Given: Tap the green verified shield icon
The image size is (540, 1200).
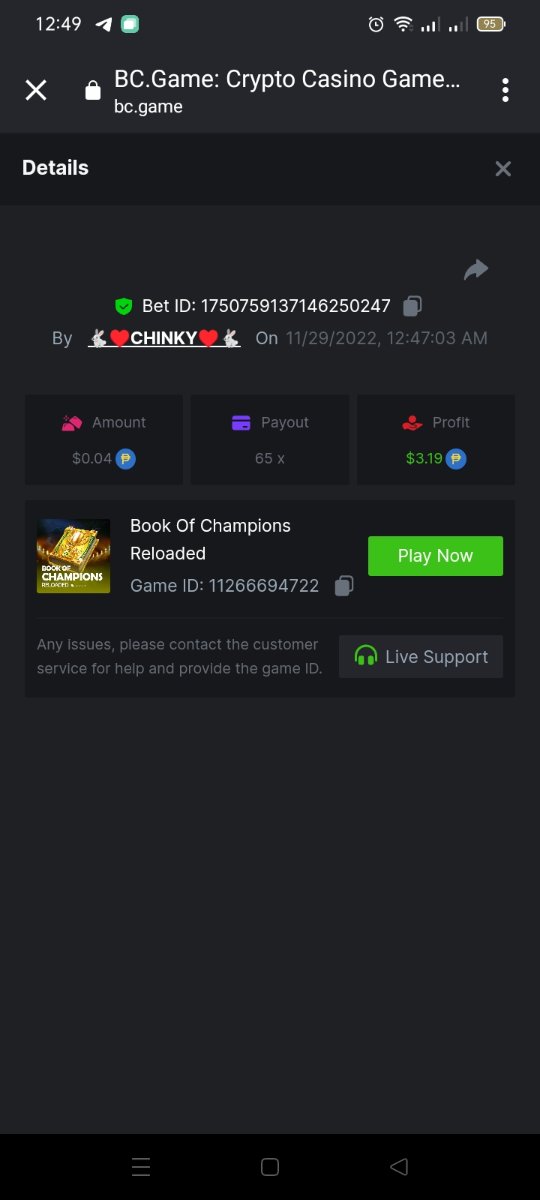Looking at the screenshot, I should coord(124,306).
